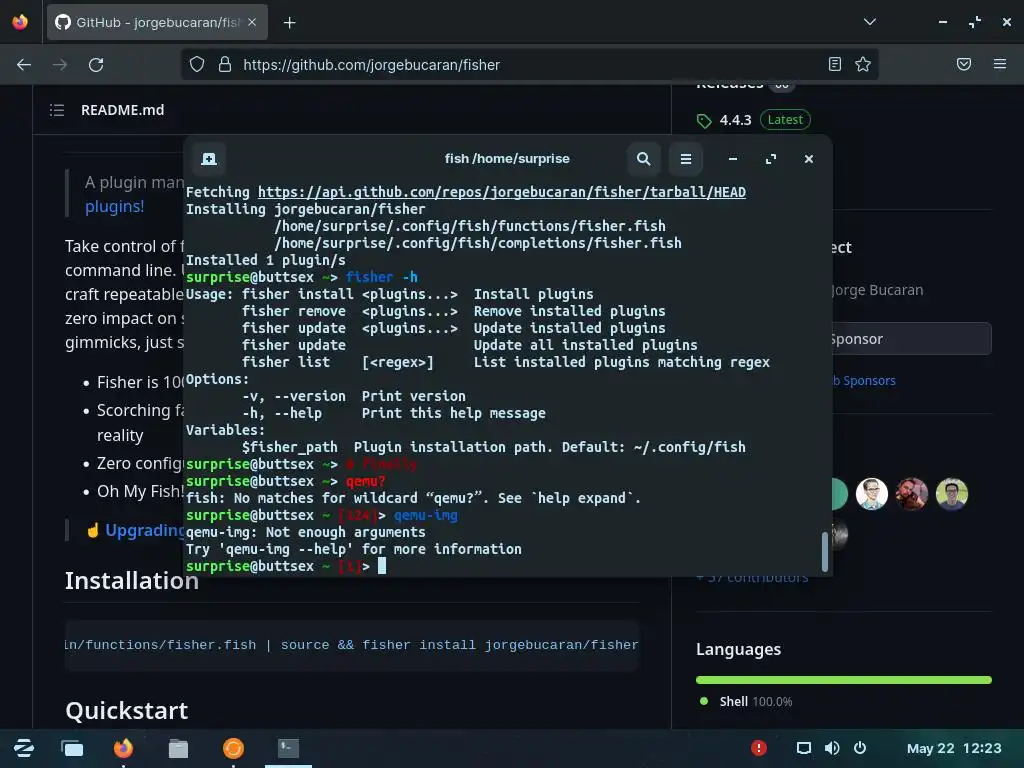Show the desktop workspaces taskbar icon

pyautogui.click(x=72, y=748)
